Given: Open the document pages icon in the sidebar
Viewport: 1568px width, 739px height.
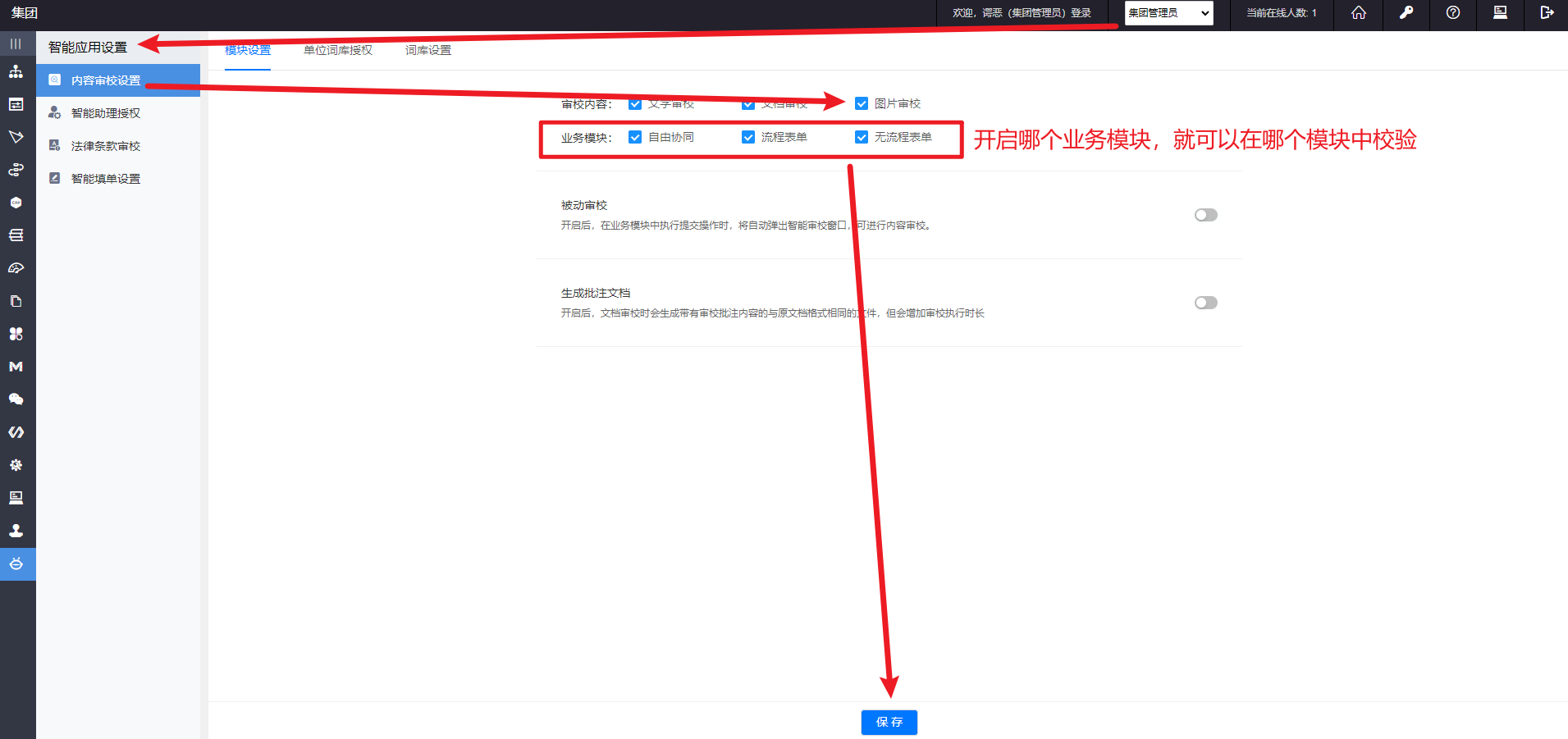Looking at the screenshot, I should pyautogui.click(x=16, y=301).
